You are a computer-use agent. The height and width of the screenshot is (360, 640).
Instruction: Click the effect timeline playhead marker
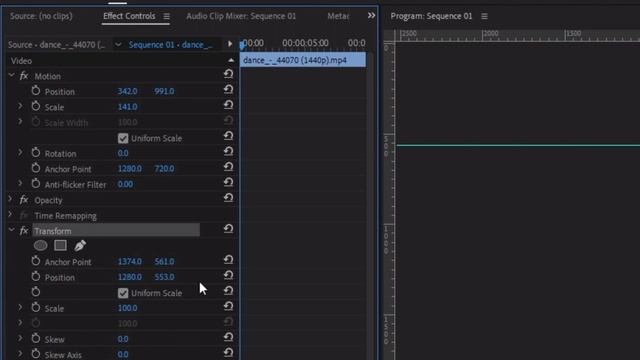(x=242, y=44)
